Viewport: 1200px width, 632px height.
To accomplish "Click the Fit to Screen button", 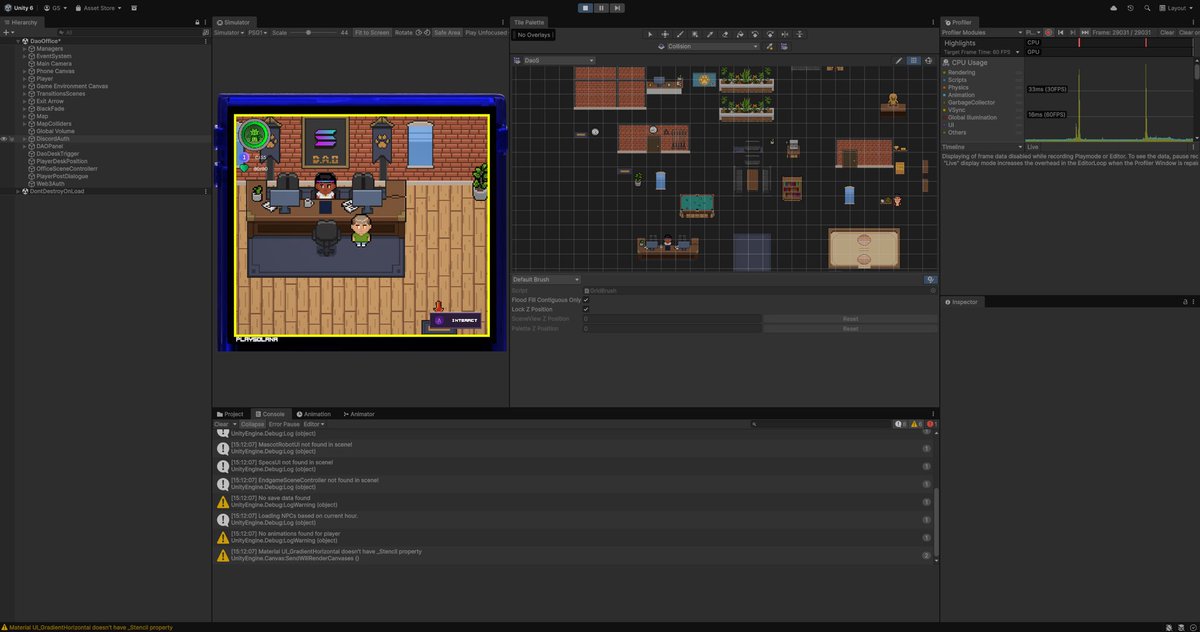I will (x=372, y=32).
